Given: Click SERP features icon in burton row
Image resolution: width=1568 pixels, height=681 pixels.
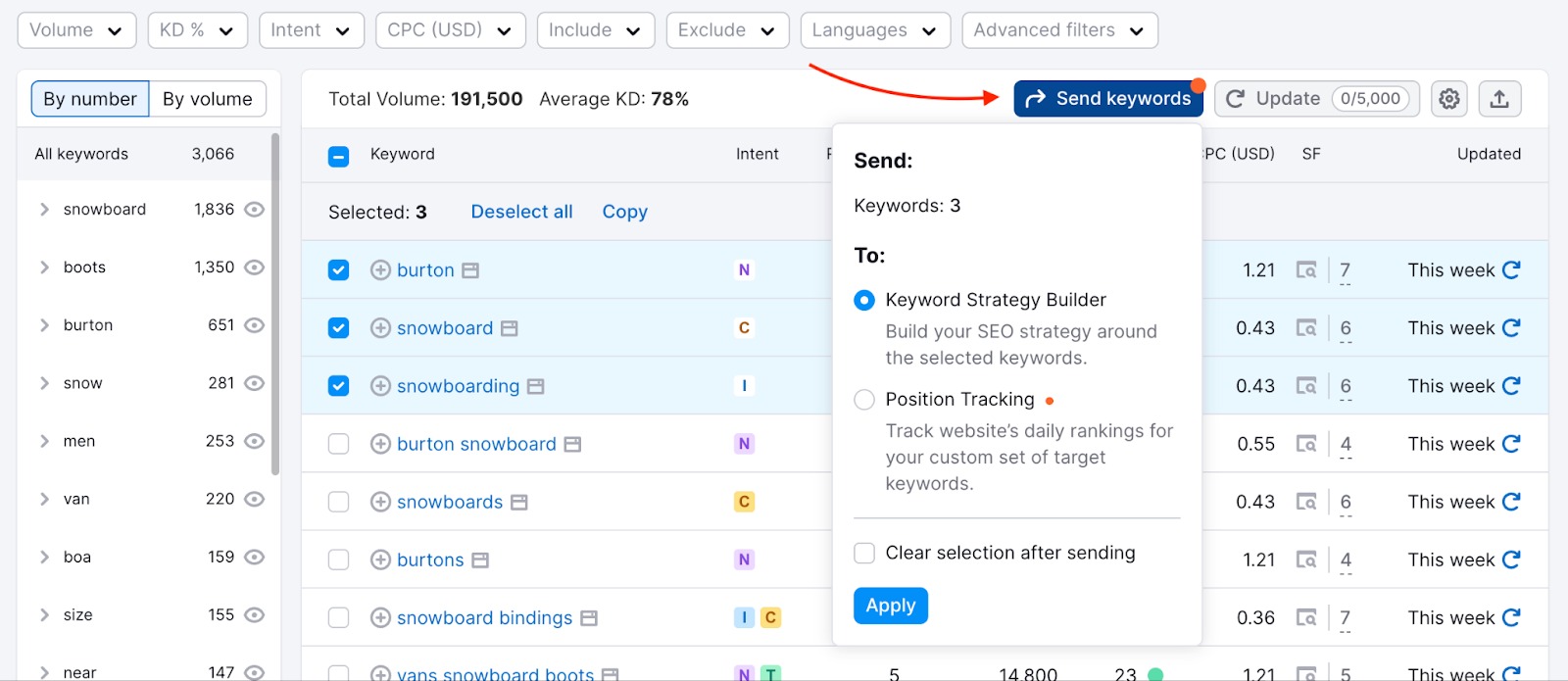Looking at the screenshot, I should (x=1305, y=270).
